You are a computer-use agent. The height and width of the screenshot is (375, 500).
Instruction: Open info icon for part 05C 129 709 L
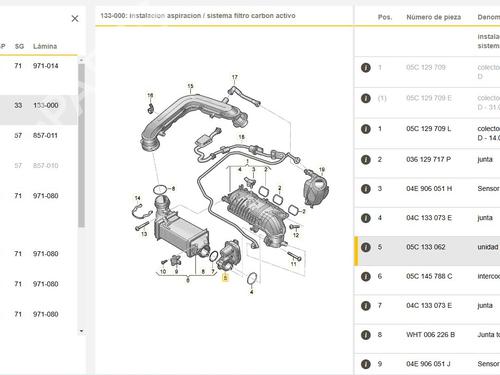pos(366,129)
